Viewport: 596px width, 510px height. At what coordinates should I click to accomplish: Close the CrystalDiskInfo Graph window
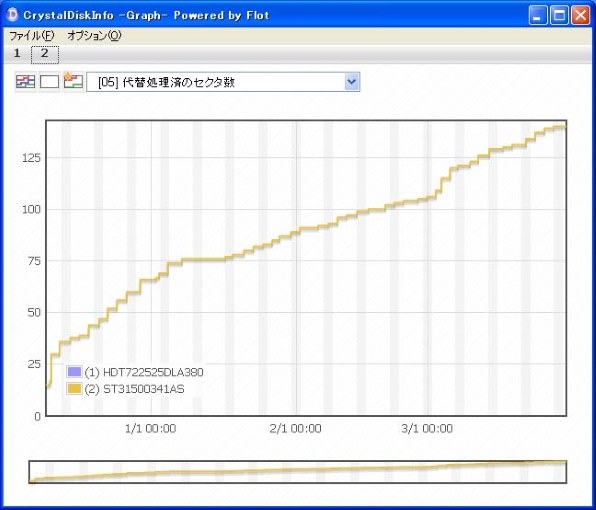click(581, 15)
